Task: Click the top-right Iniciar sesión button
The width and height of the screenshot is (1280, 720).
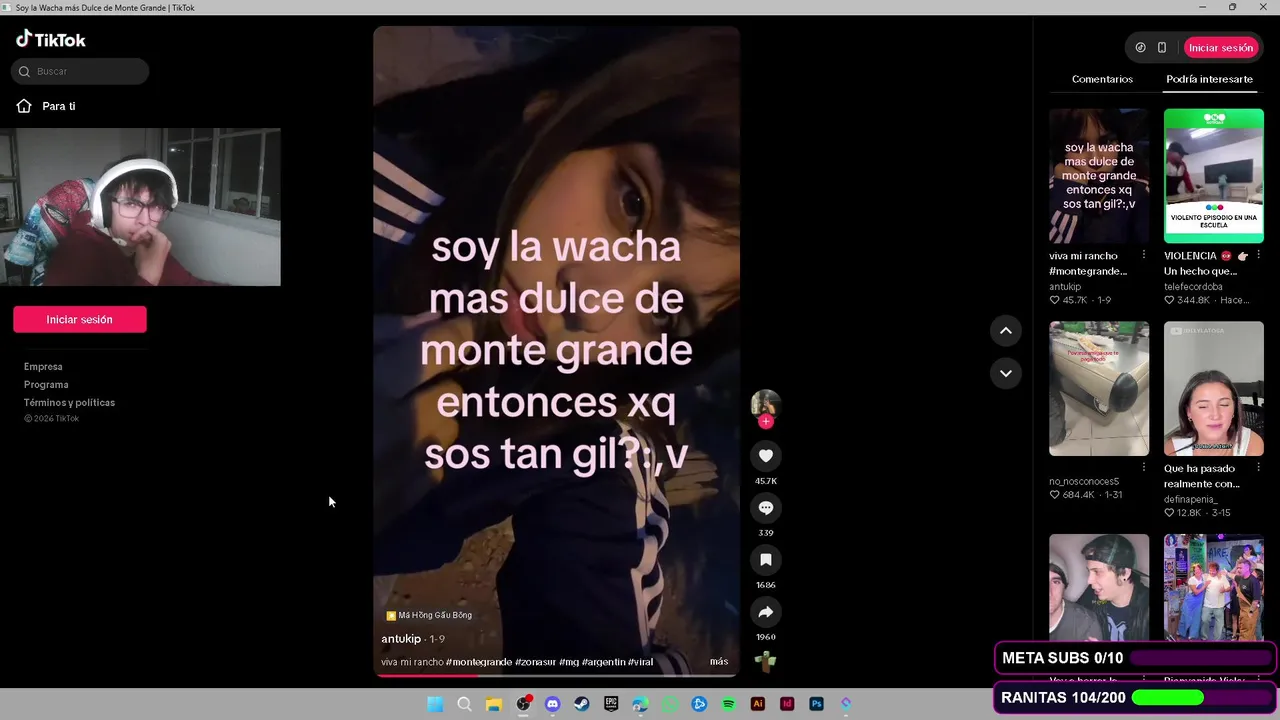Action: coord(1220,47)
